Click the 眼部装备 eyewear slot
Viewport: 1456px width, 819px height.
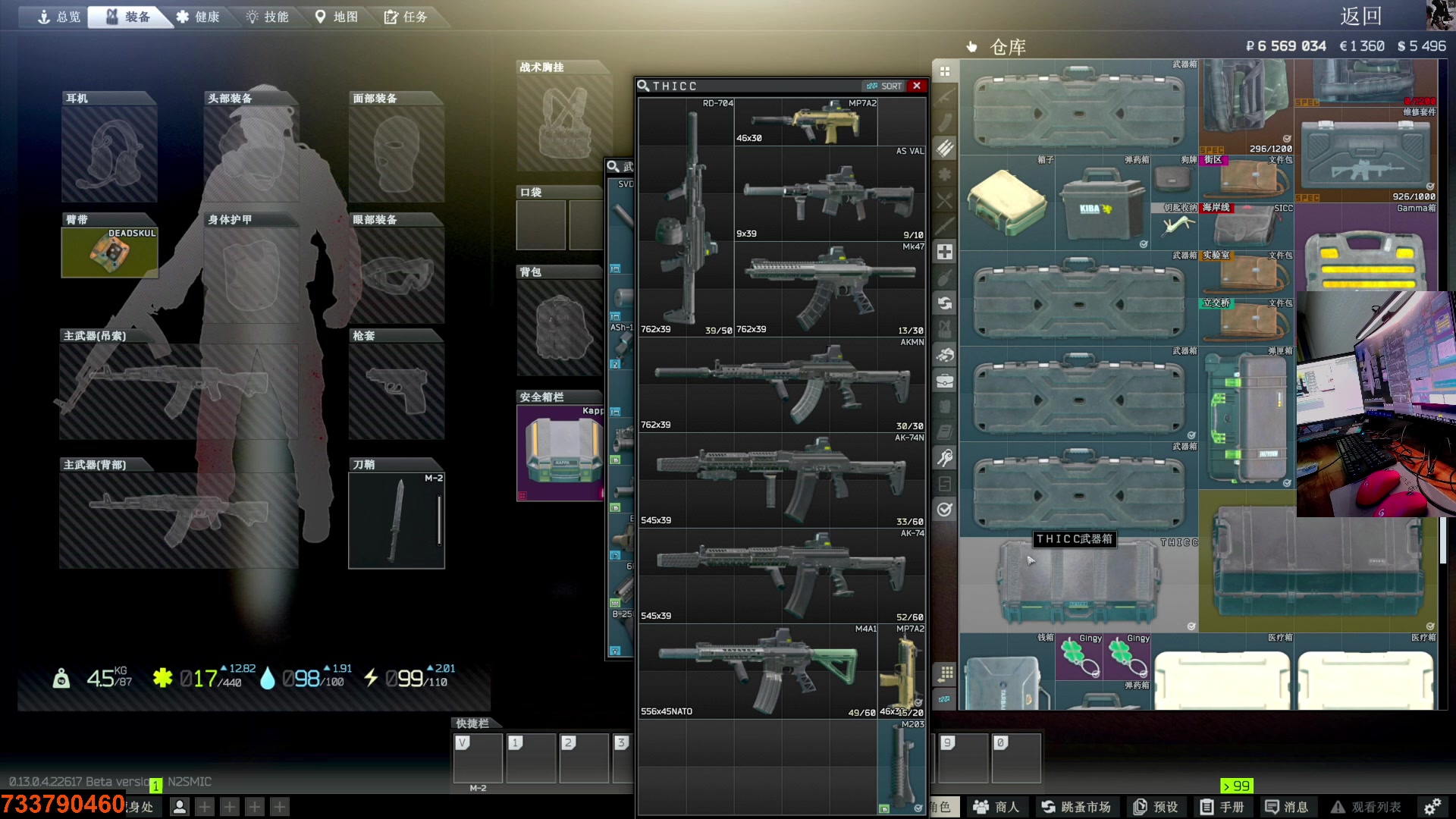click(x=397, y=275)
